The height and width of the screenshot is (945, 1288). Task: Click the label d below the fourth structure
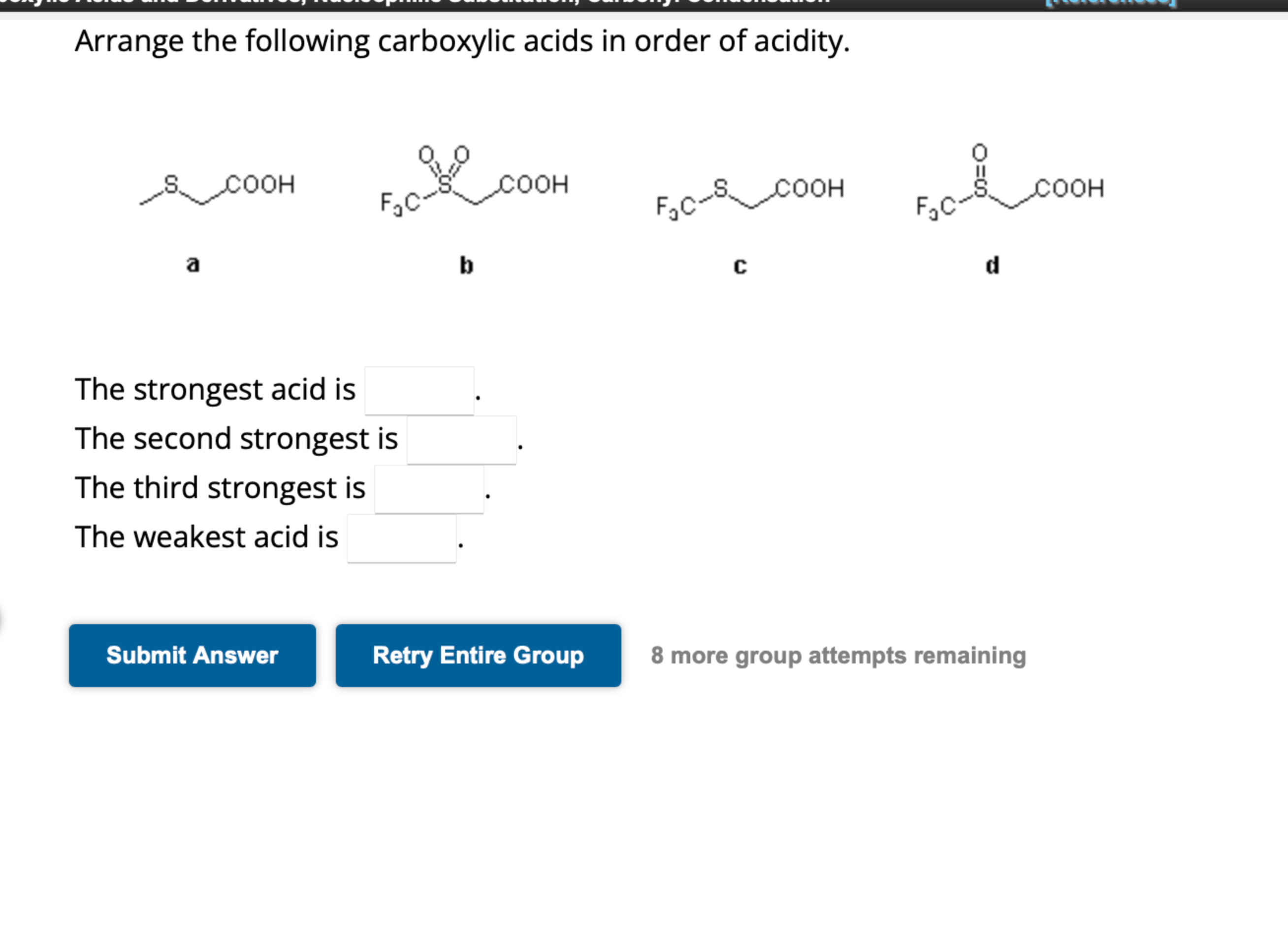pos(992,265)
